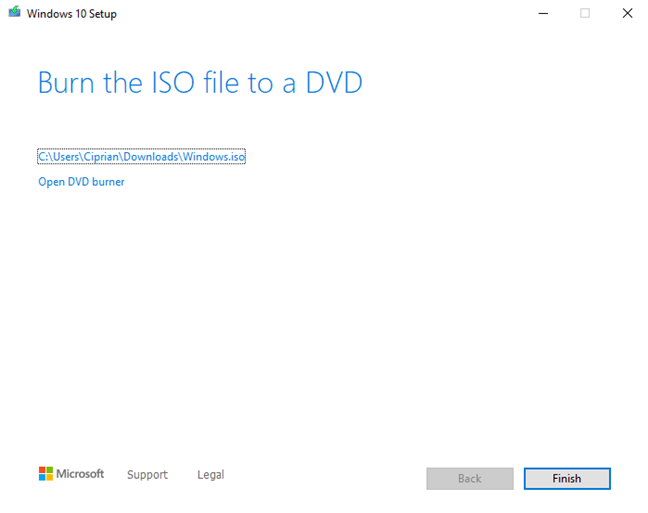The image size is (648, 513).
Task: Open the Support link
Action: click(x=147, y=475)
